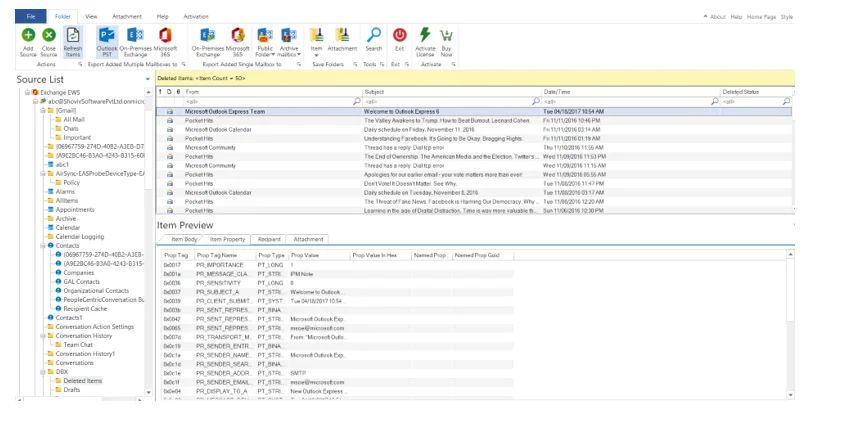Collapse the Conversation History folder node
Screen dimensions: 864x424
click(42, 336)
